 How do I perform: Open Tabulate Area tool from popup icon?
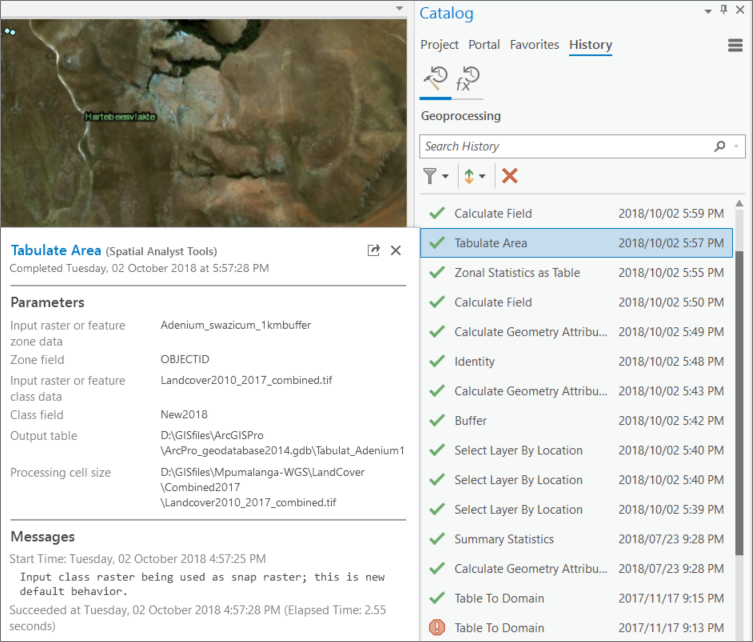[x=373, y=250]
